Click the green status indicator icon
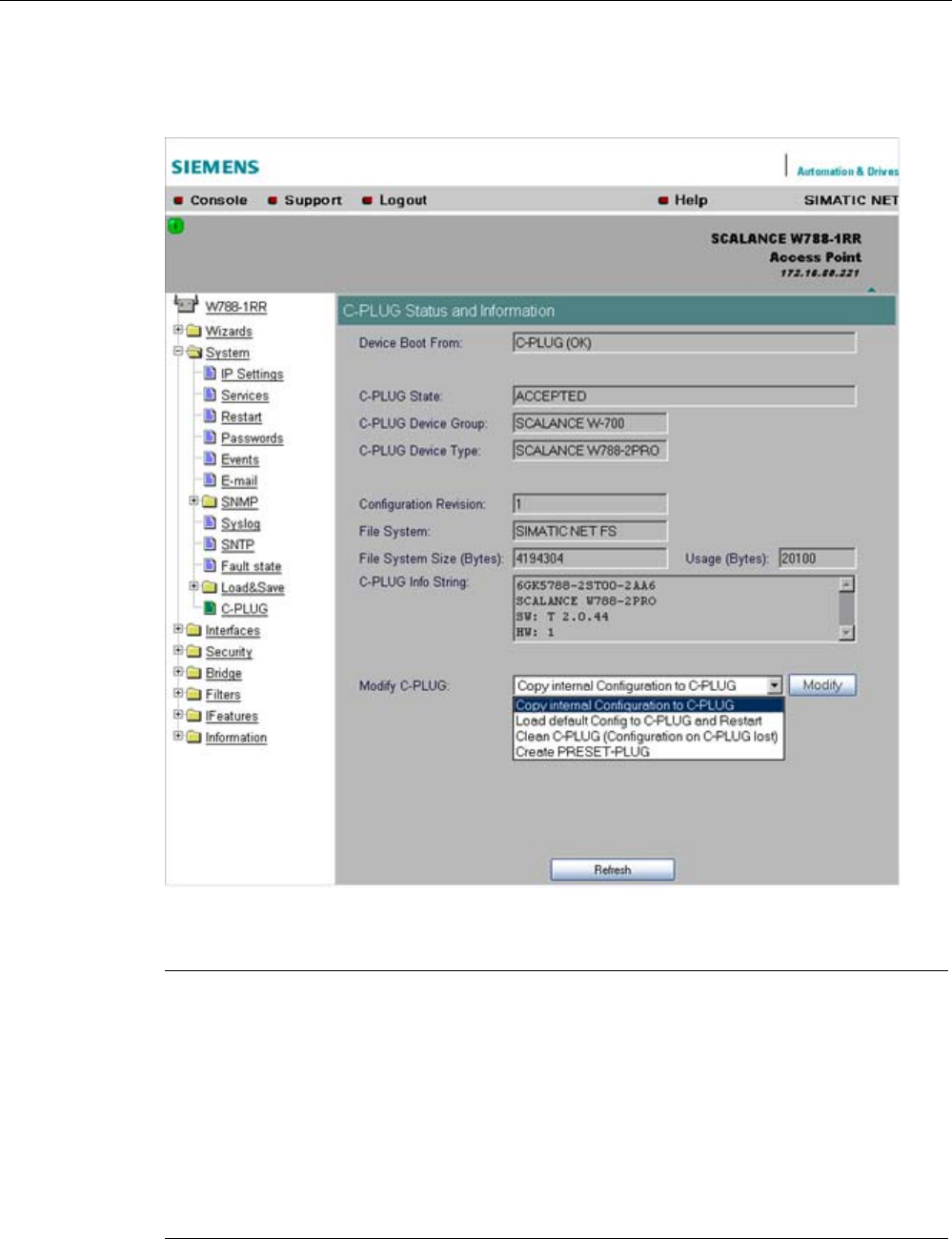Image resolution: width=952 pixels, height=1239 pixels. [176, 226]
